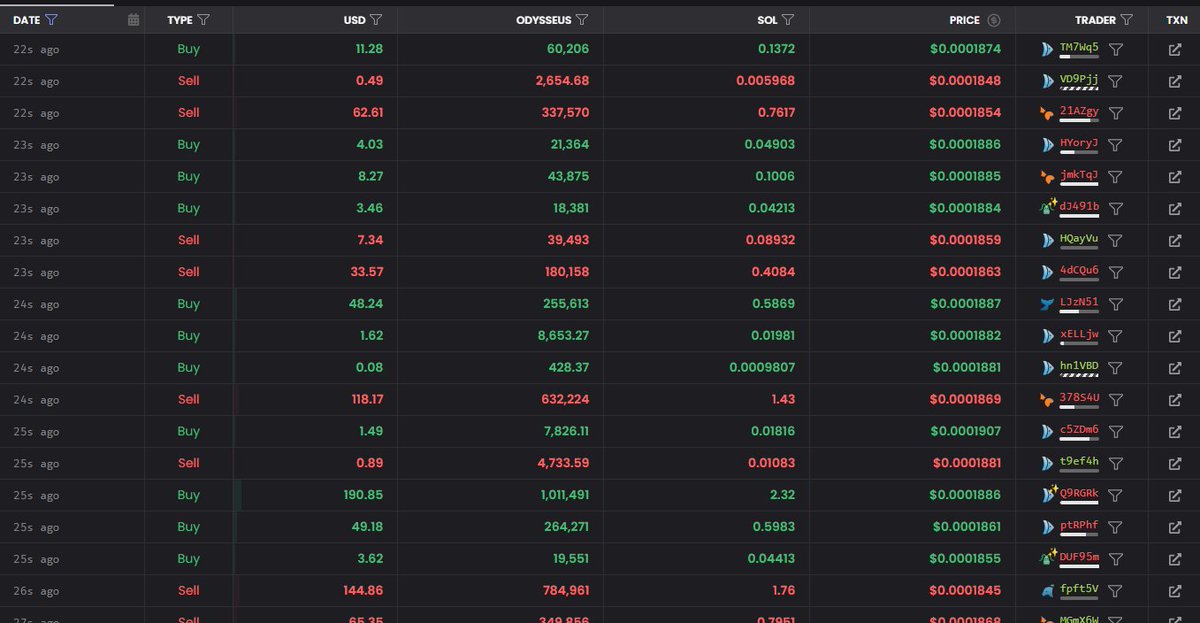Open trader fpft5V wallet link
Screen dimensions: 1200x623
(1079, 589)
